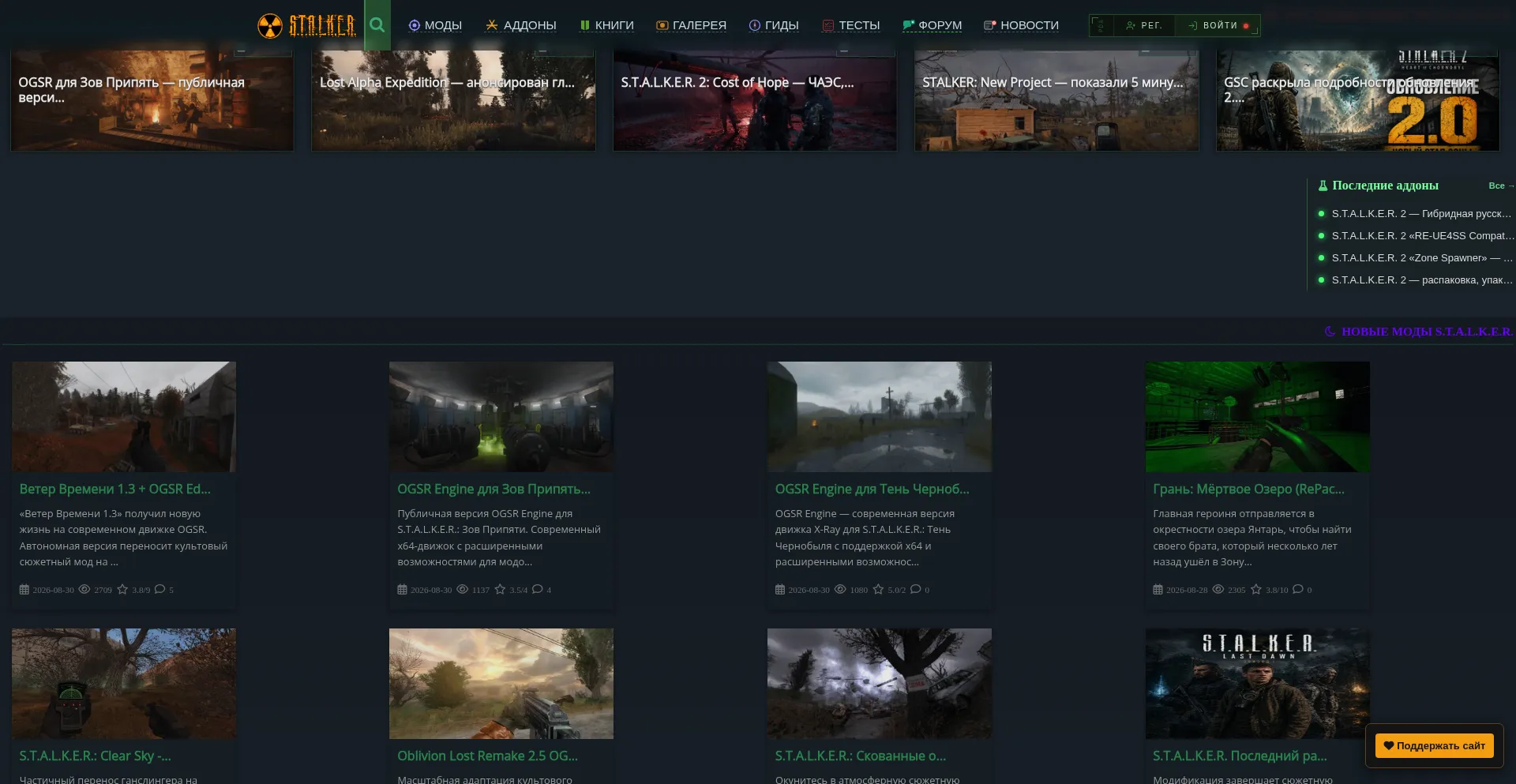Go to the КНИГИ section
The height and width of the screenshot is (784, 1516).
coord(606,25)
